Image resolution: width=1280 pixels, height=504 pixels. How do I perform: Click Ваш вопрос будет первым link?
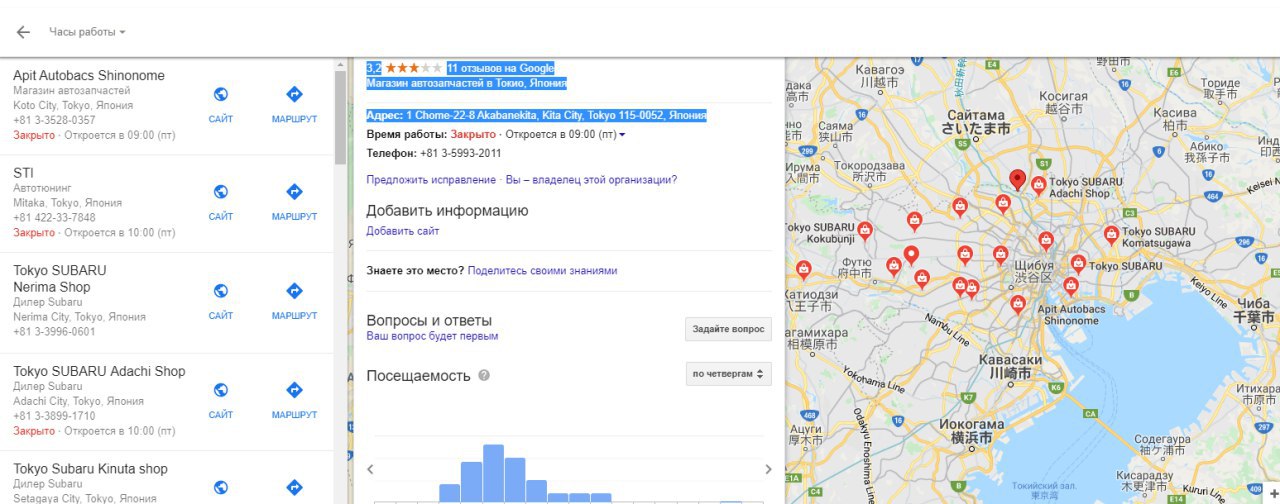(x=432, y=336)
